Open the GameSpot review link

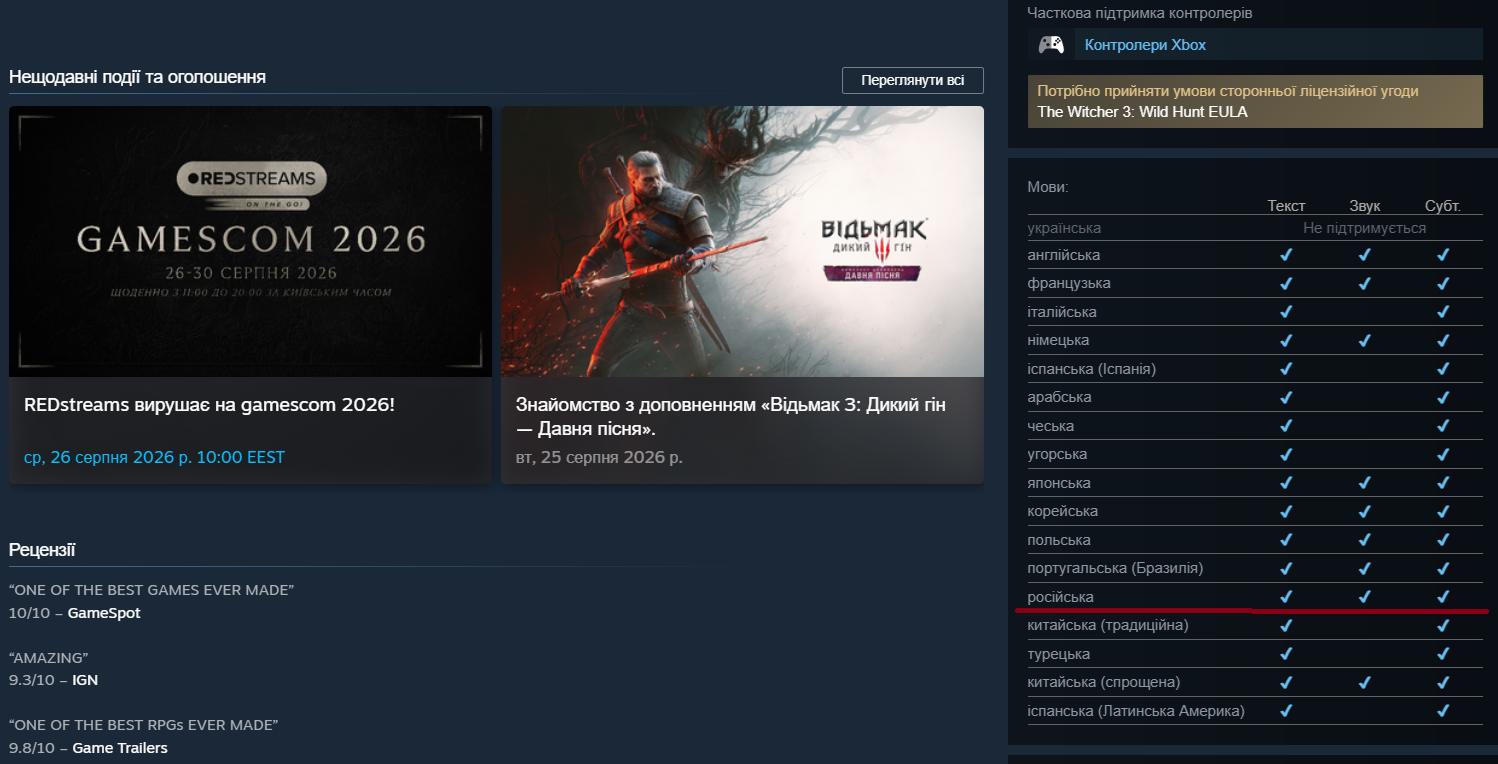[104, 613]
